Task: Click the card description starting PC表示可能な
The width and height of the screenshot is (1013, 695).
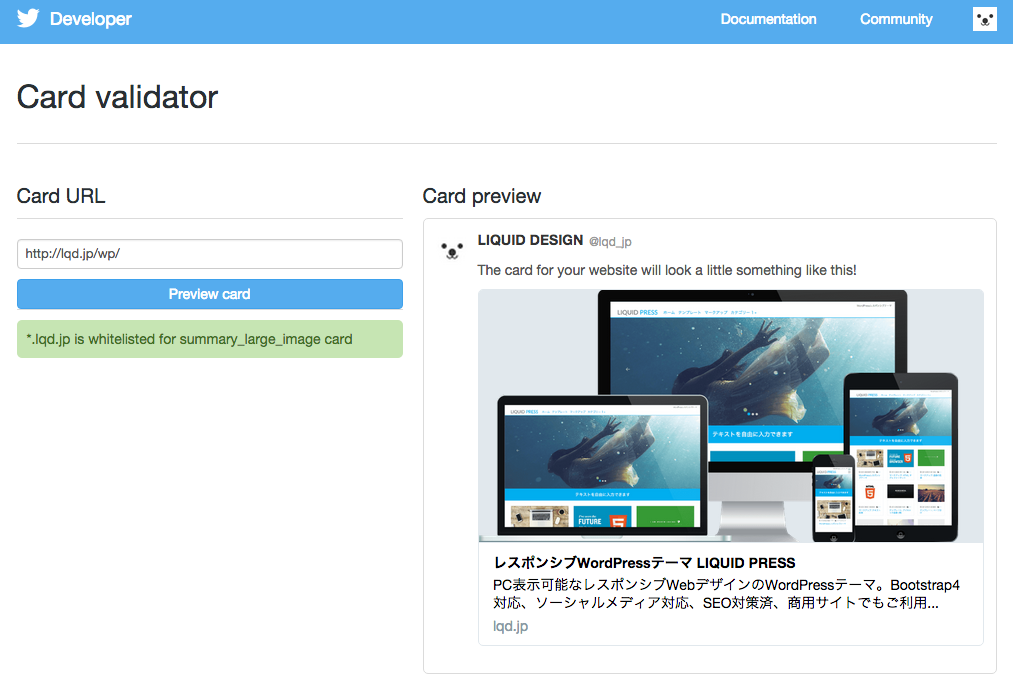Action: [x=726, y=594]
